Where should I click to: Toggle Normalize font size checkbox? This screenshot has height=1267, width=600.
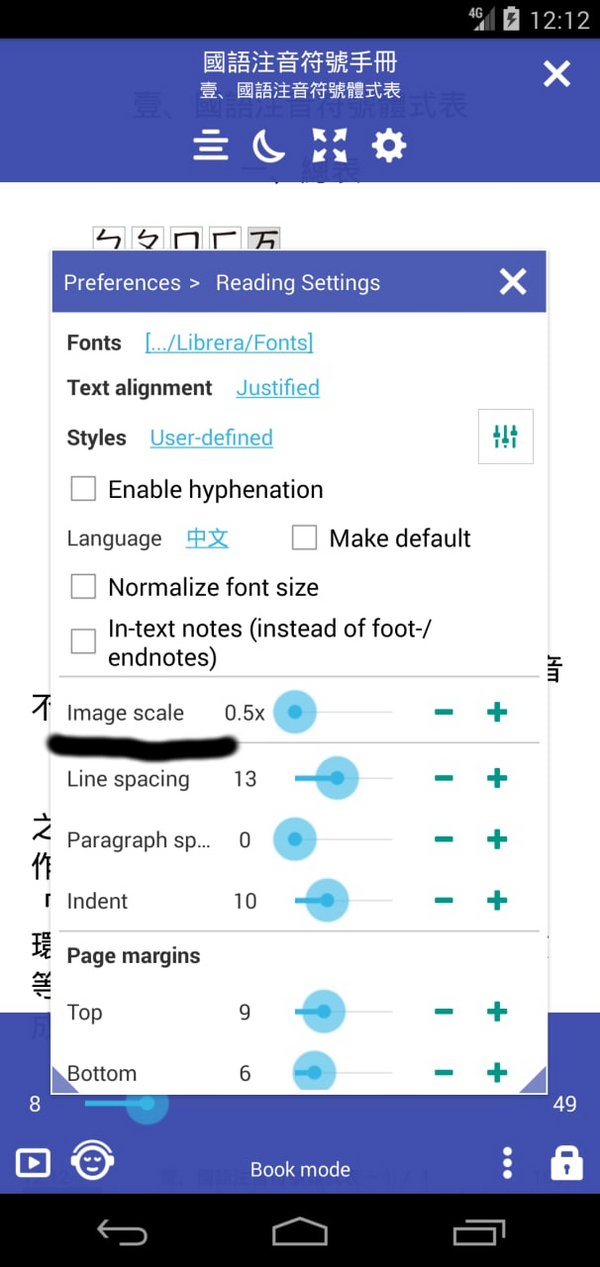(84, 587)
